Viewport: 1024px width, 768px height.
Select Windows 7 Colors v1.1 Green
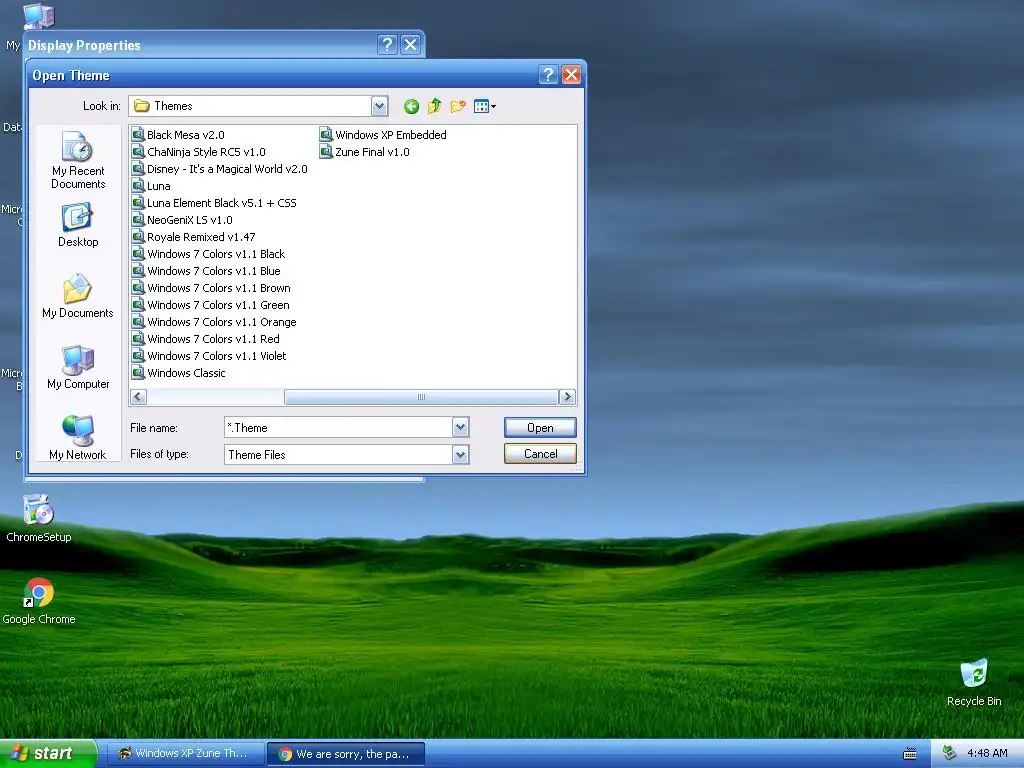(210, 305)
